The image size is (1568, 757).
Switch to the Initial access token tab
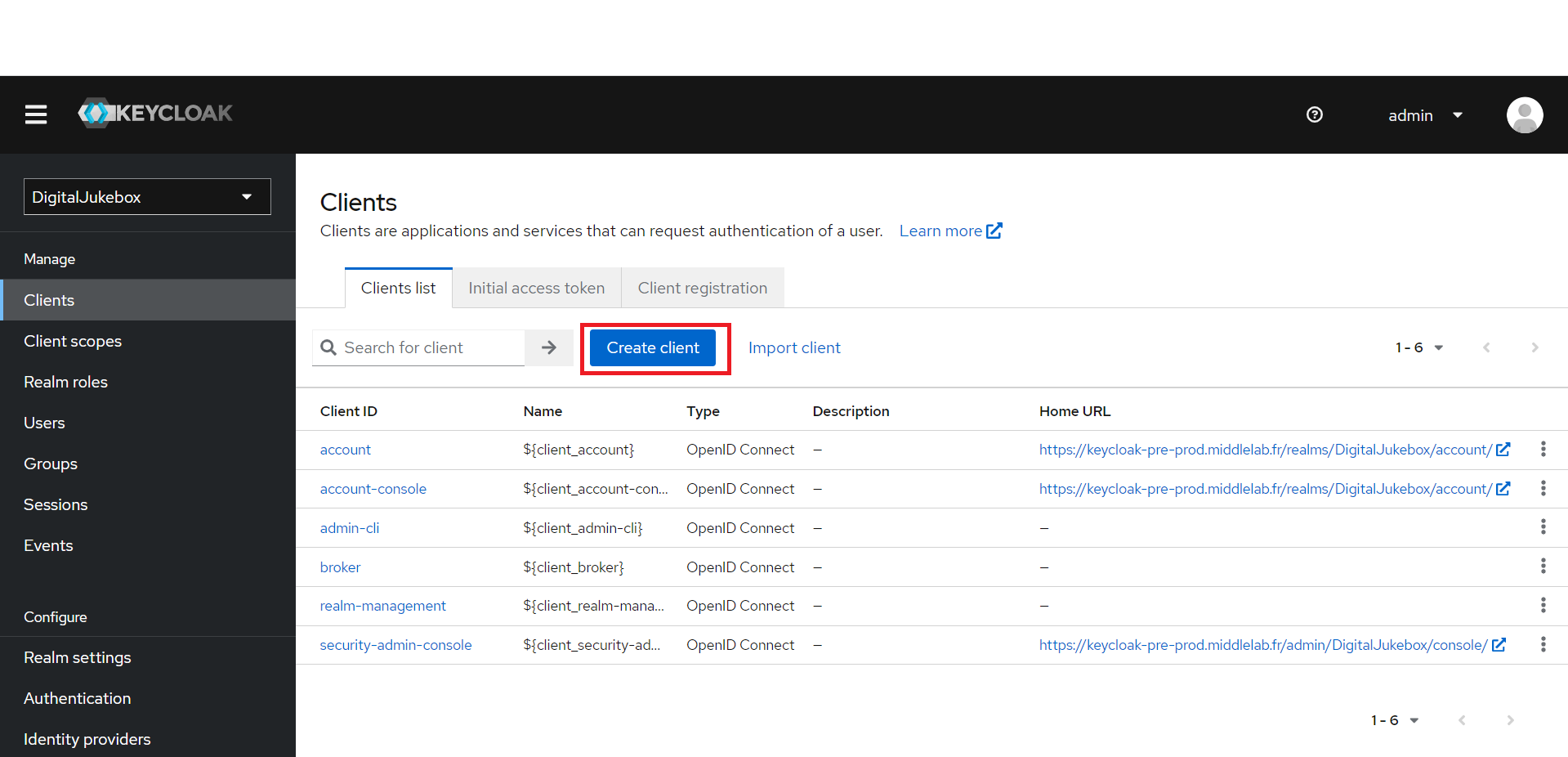click(x=536, y=288)
